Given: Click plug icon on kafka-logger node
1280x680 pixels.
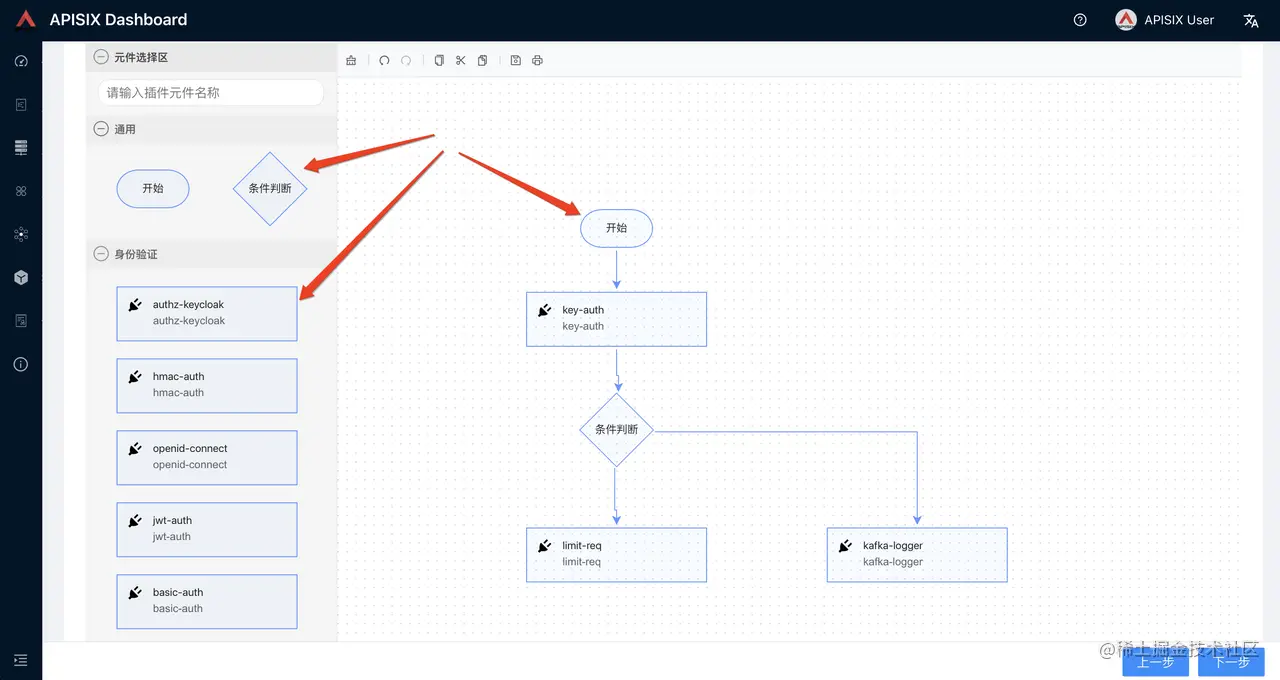Looking at the screenshot, I should click(x=845, y=546).
